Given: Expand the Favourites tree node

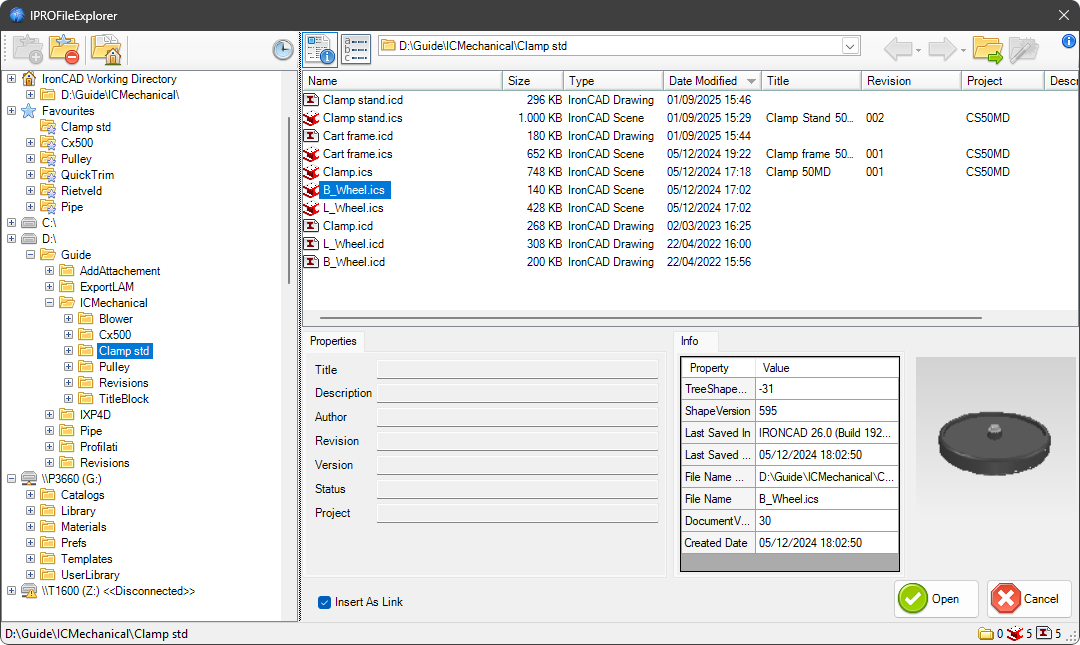Looking at the screenshot, I should pyautogui.click(x=12, y=111).
